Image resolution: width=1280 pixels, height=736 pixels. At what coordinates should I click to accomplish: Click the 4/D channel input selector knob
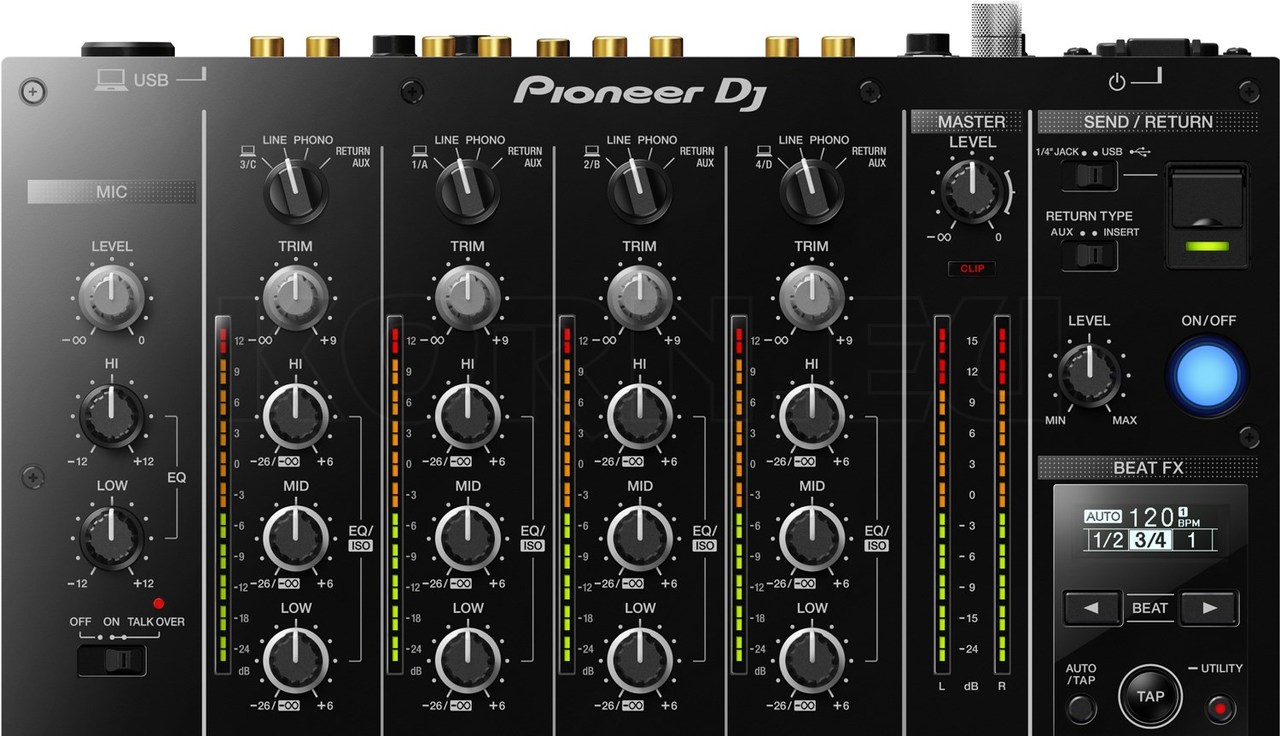811,190
